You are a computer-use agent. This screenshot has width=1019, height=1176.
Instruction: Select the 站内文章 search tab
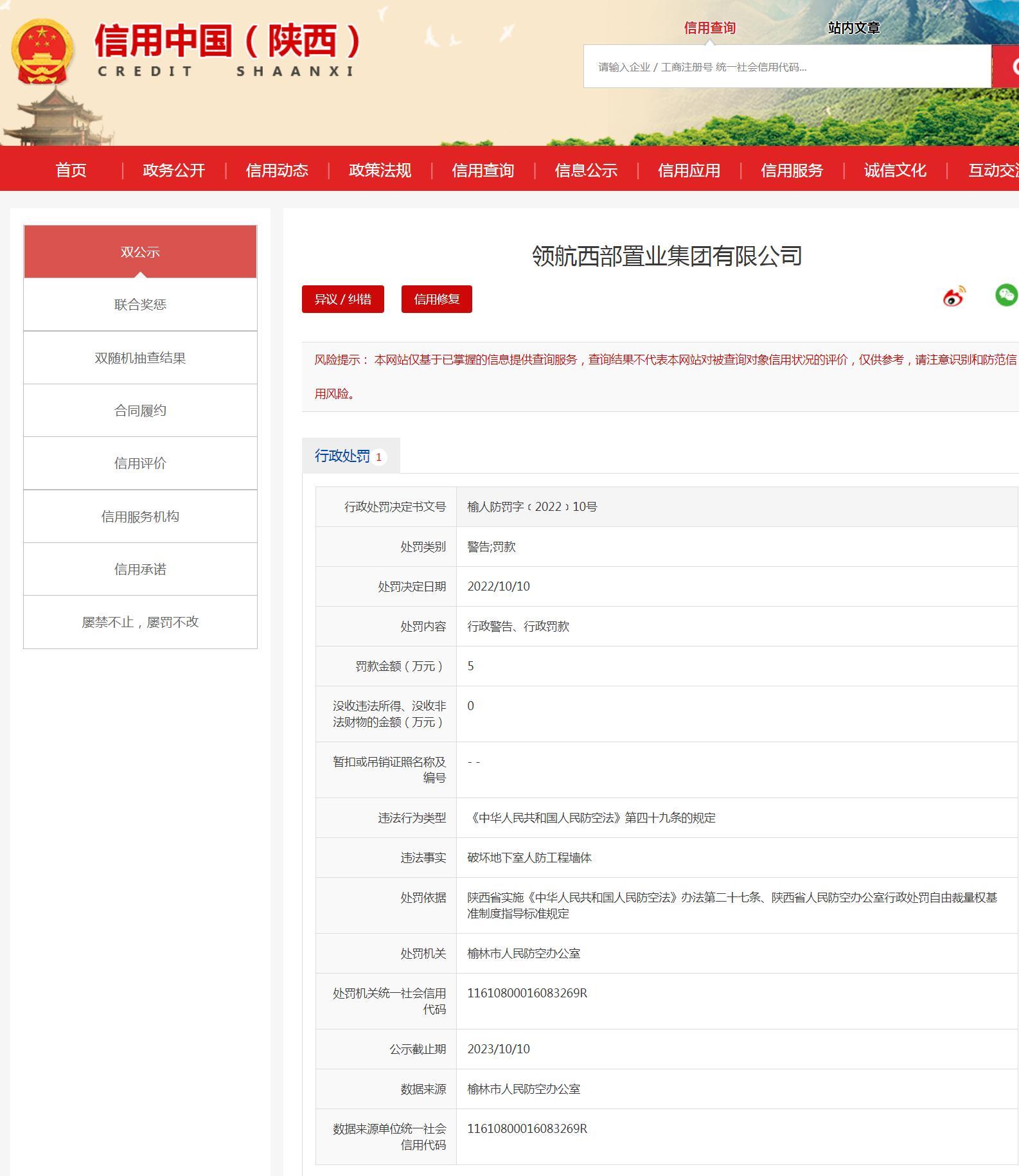click(x=854, y=28)
